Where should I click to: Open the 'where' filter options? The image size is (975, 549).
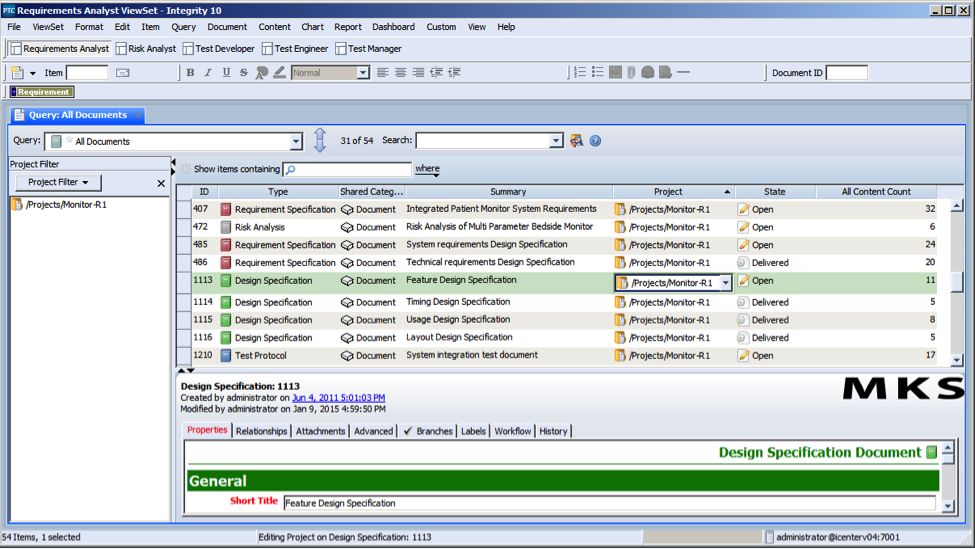427,168
